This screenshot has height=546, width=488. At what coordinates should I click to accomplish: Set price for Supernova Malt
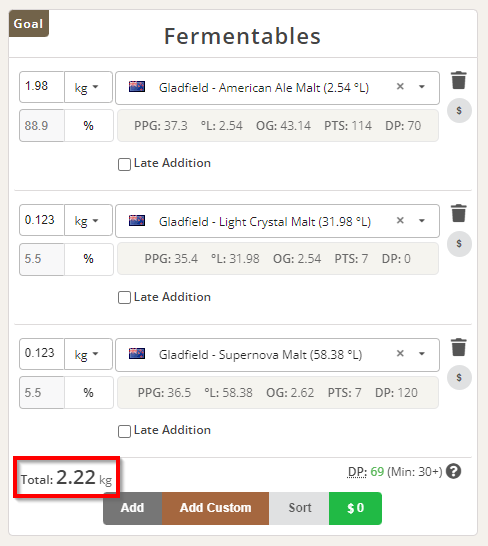point(459,377)
